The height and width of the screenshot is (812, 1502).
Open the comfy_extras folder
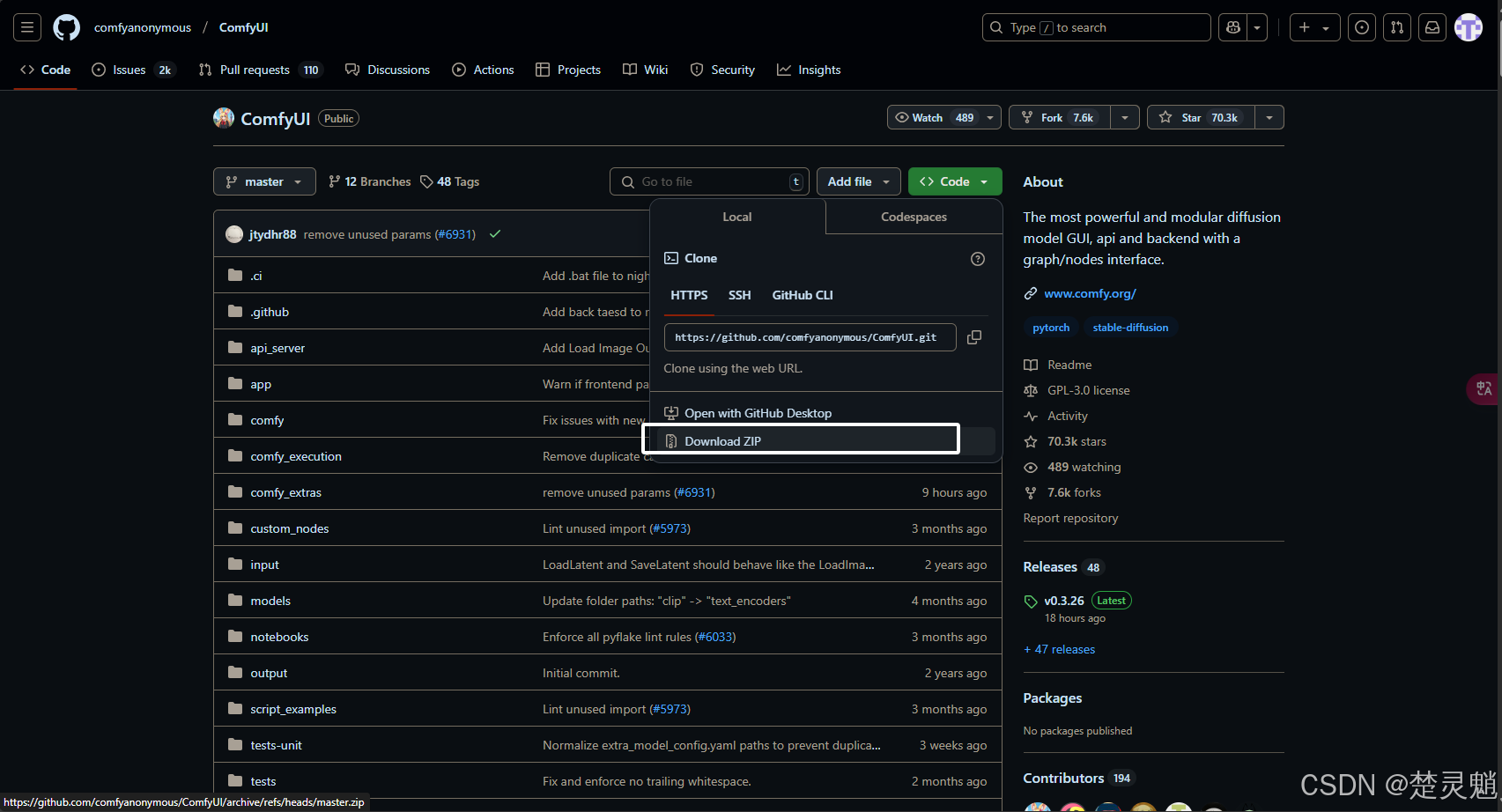tap(285, 492)
